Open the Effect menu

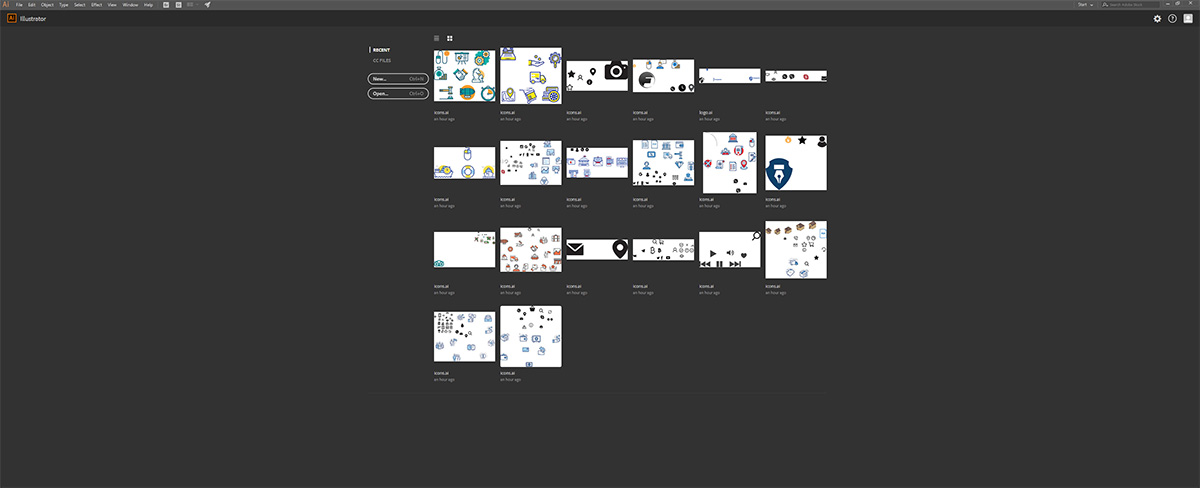point(96,5)
